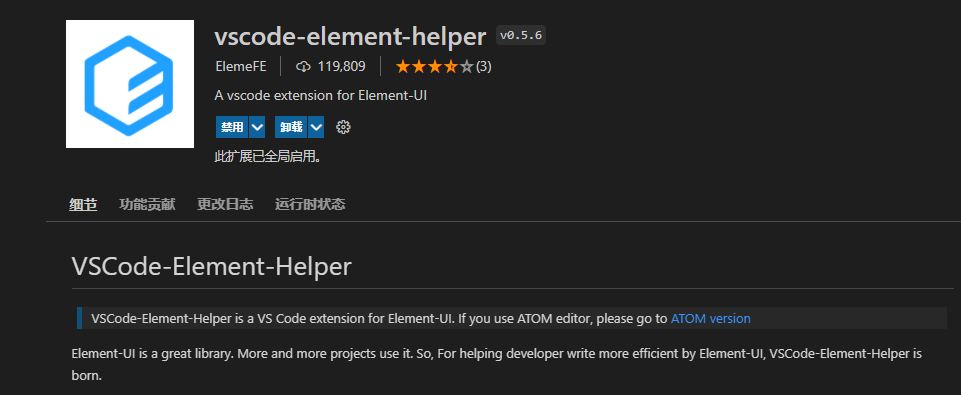Click the 卸载 uninstall button
Image resolution: width=961 pixels, height=395 pixels.
click(291, 127)
